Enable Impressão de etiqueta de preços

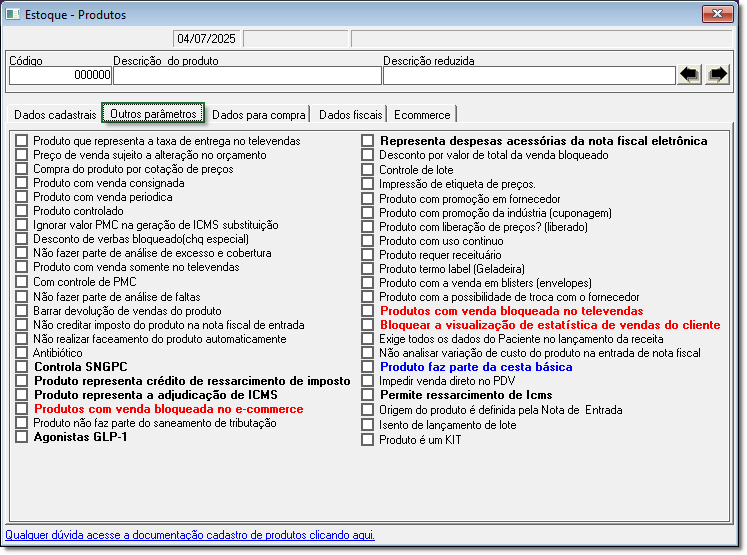367,183
